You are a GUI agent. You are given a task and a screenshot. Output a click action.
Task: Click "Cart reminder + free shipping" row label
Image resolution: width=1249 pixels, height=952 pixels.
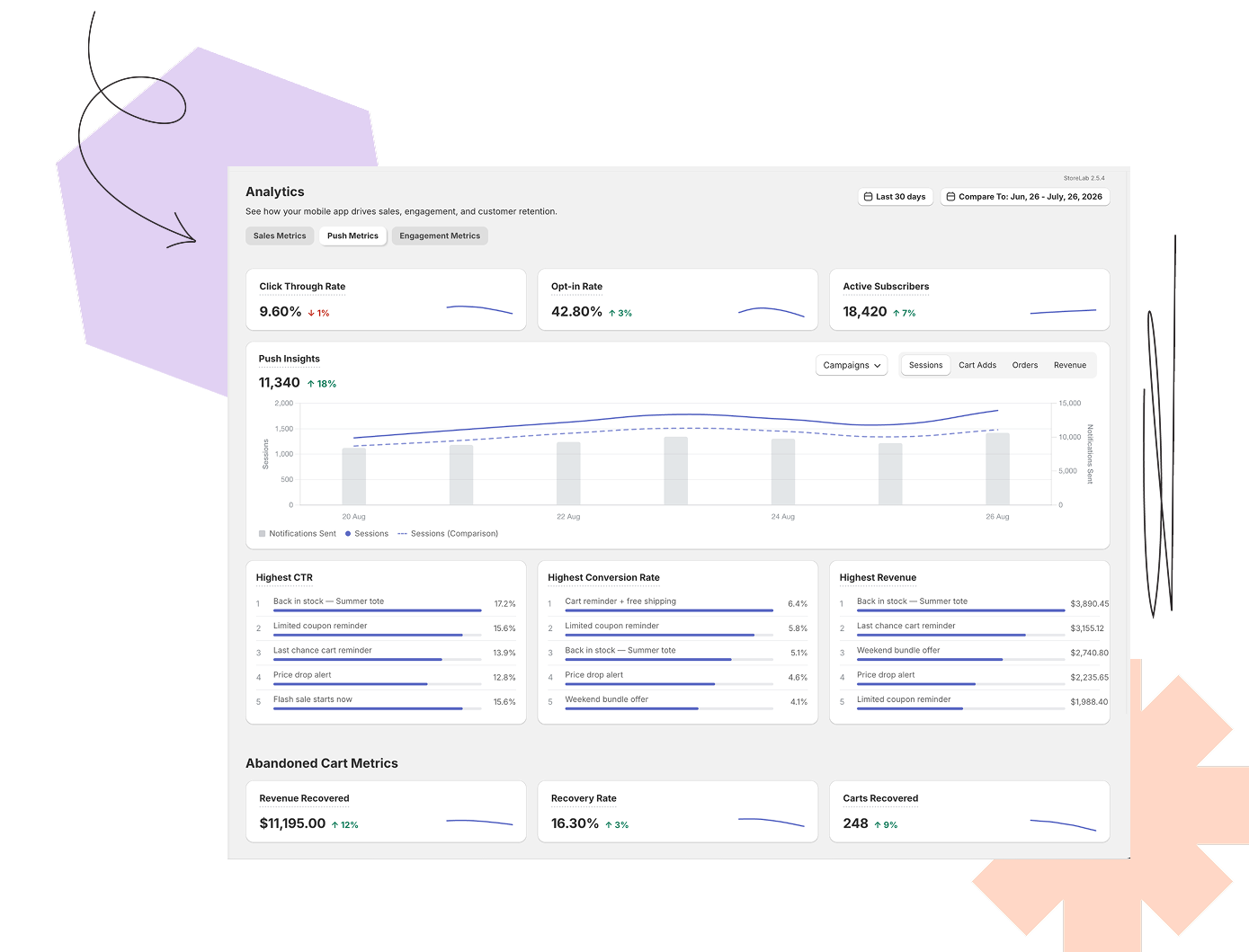click(620, 601)
